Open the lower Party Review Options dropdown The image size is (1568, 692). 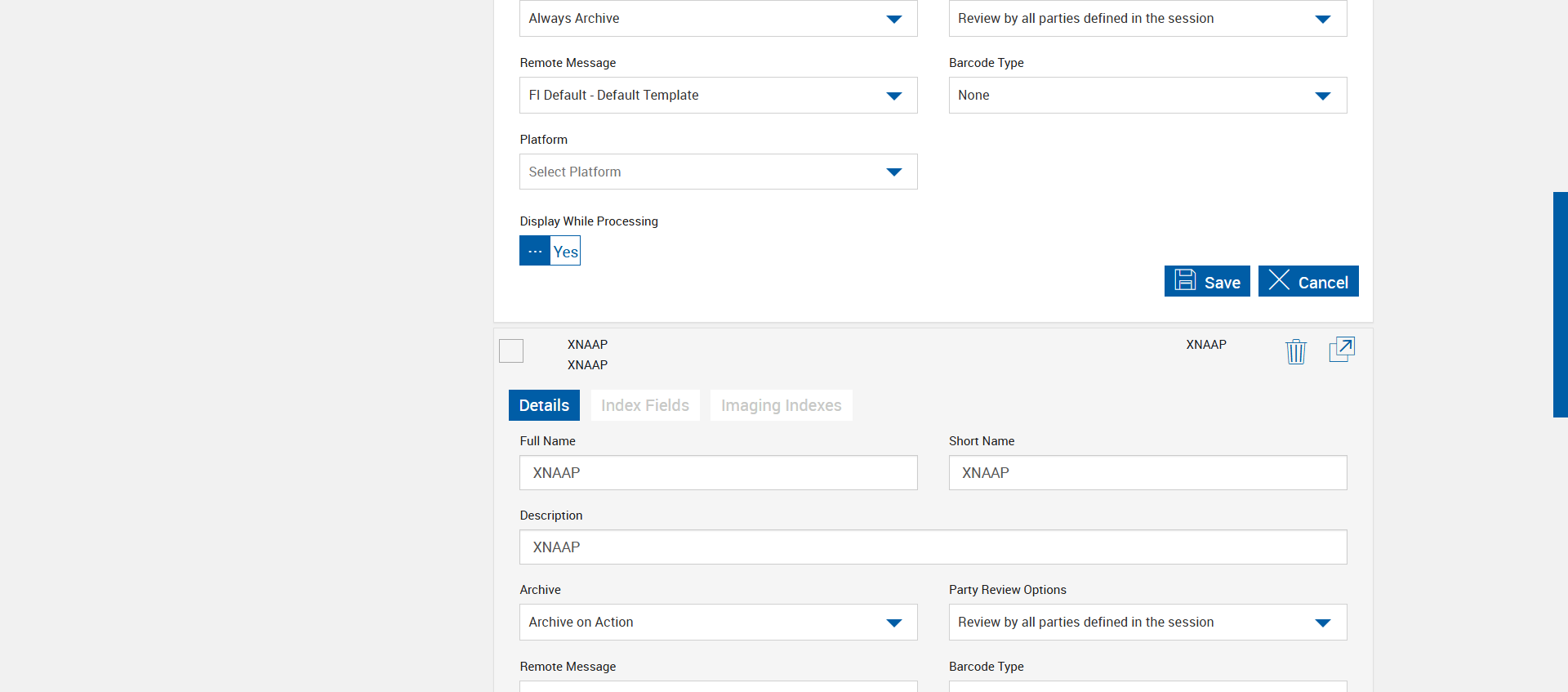(1147, 623)
